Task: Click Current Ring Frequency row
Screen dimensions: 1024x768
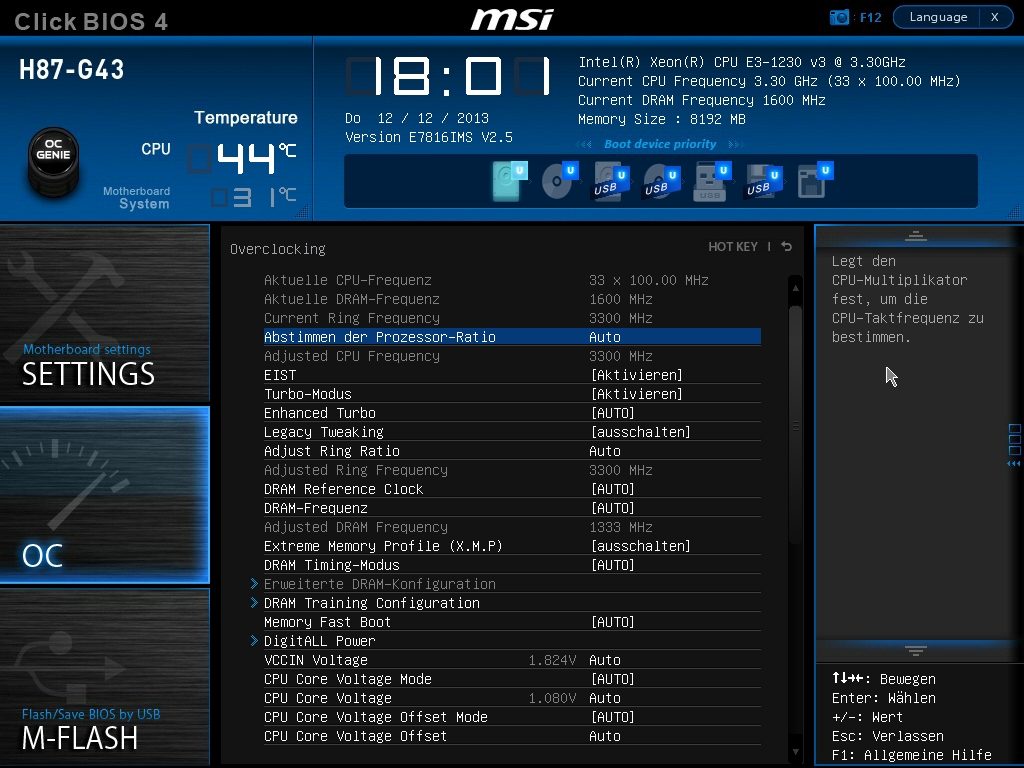Action: tap(512, 318)
